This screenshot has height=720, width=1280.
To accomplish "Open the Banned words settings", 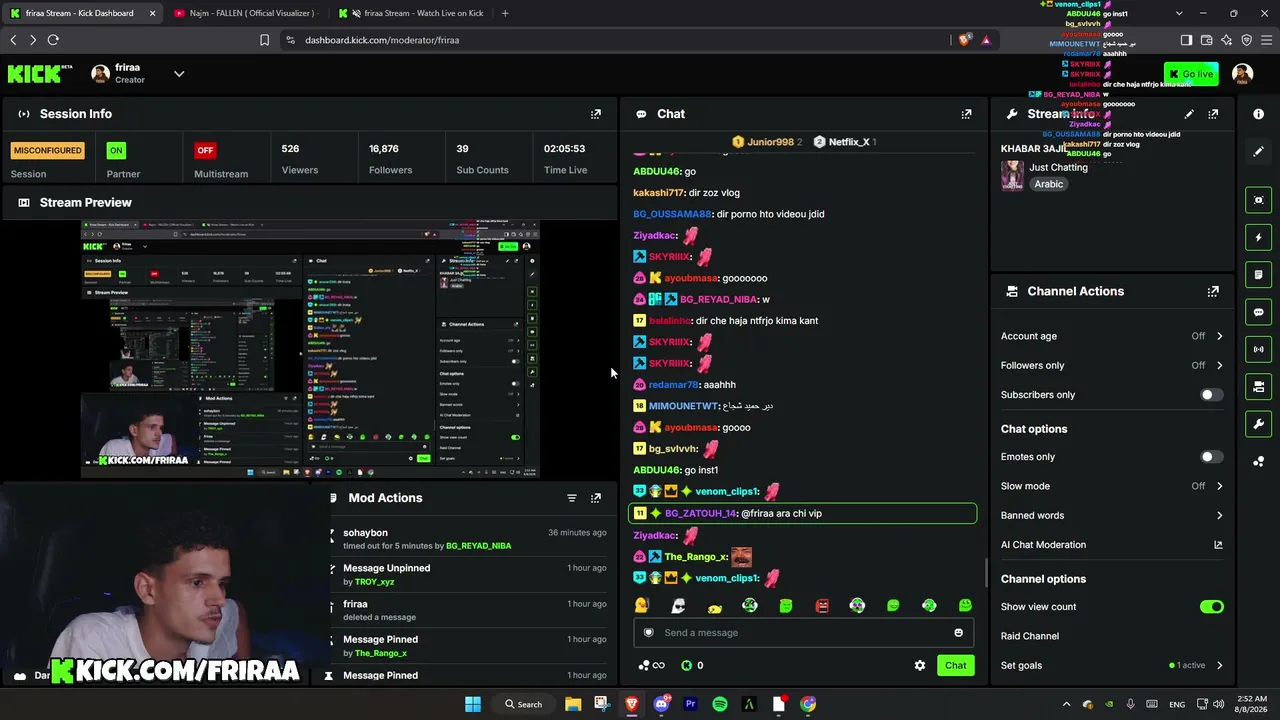I will coord(1111,516).
